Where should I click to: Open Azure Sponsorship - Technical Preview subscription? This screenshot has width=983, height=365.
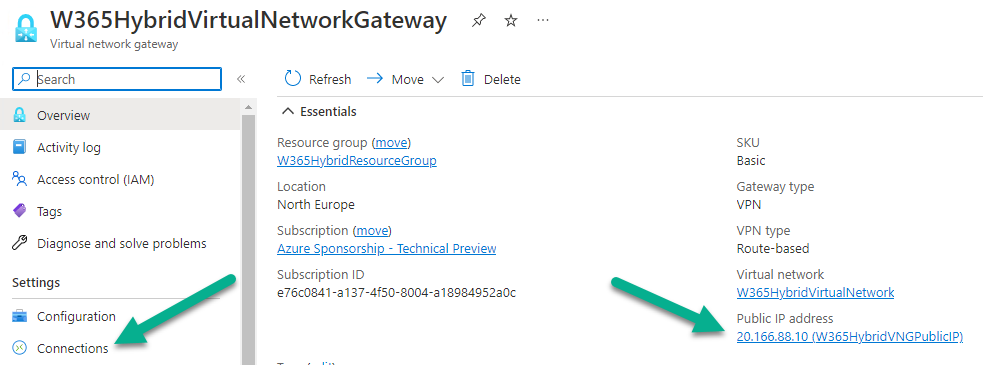click(x=386, y=248)
